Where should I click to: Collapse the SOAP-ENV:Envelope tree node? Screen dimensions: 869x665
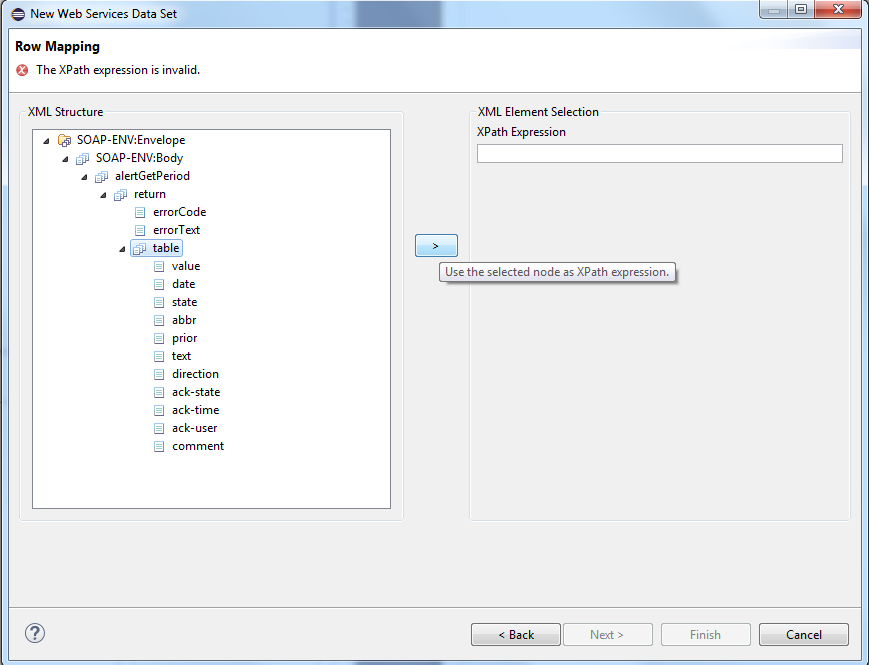(x=47, y=141)
